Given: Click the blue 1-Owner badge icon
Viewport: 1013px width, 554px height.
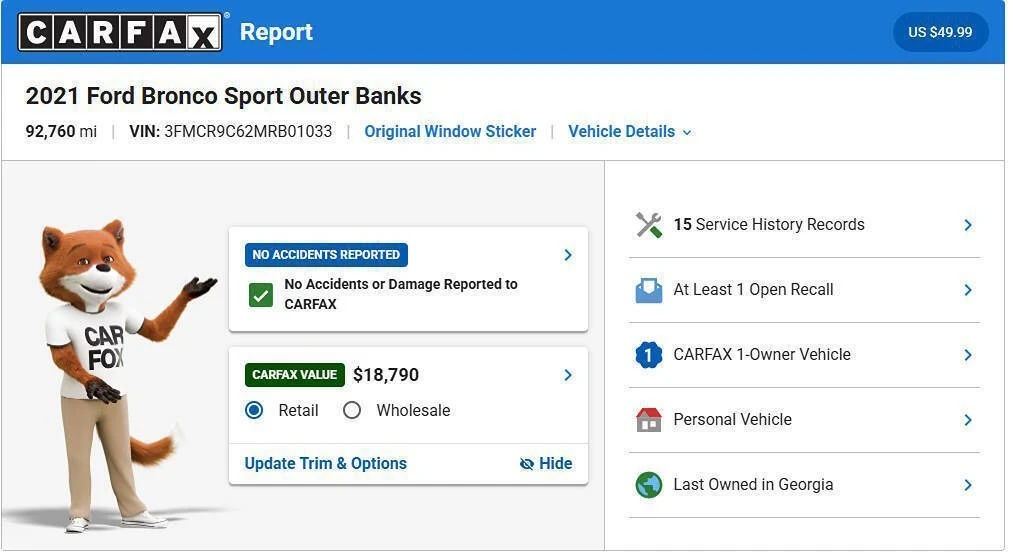Looking at the screenshot, I should (649, 354).
